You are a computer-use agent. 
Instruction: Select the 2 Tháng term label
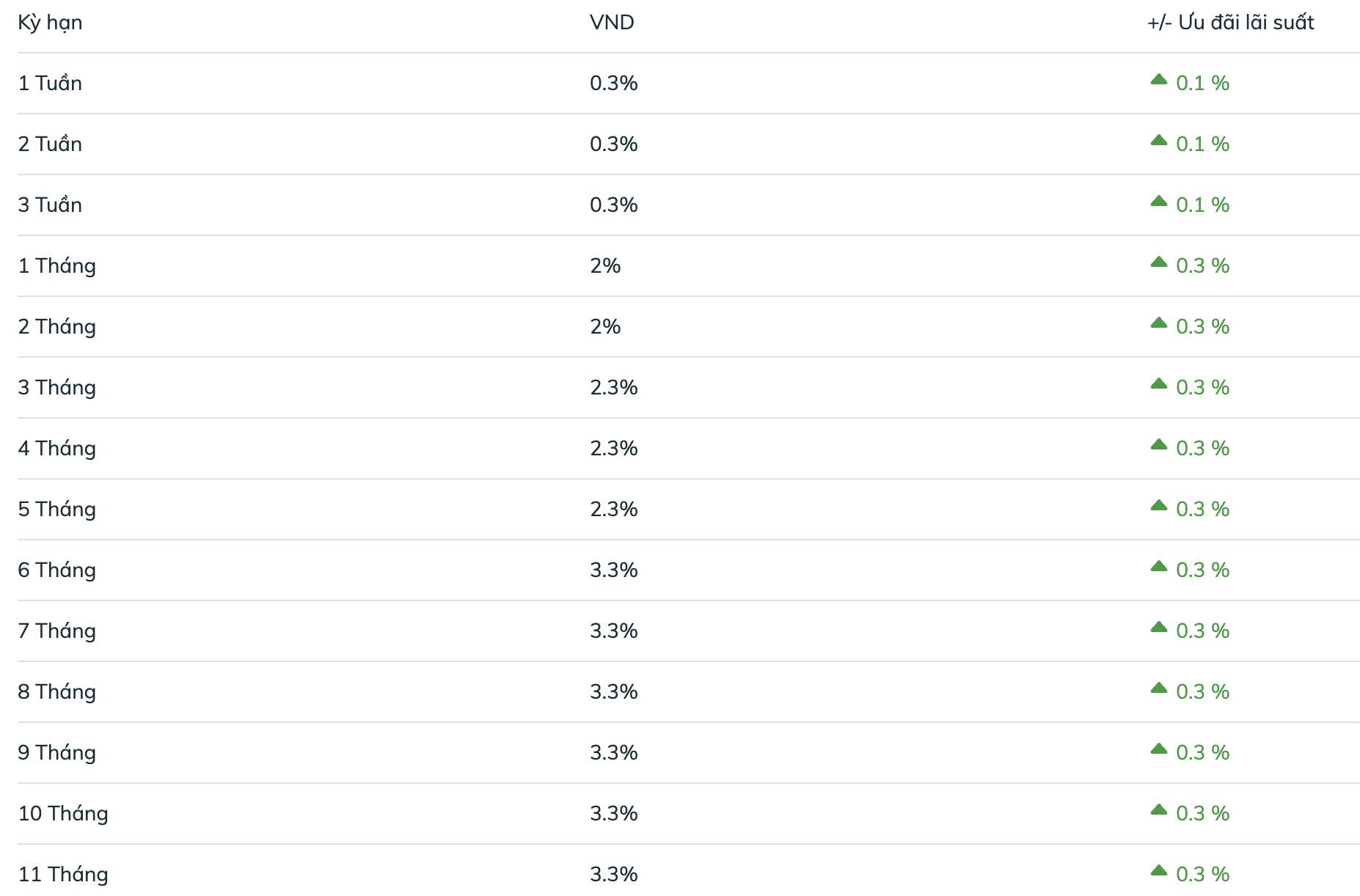pyautogui.click(x=57, y=327)
